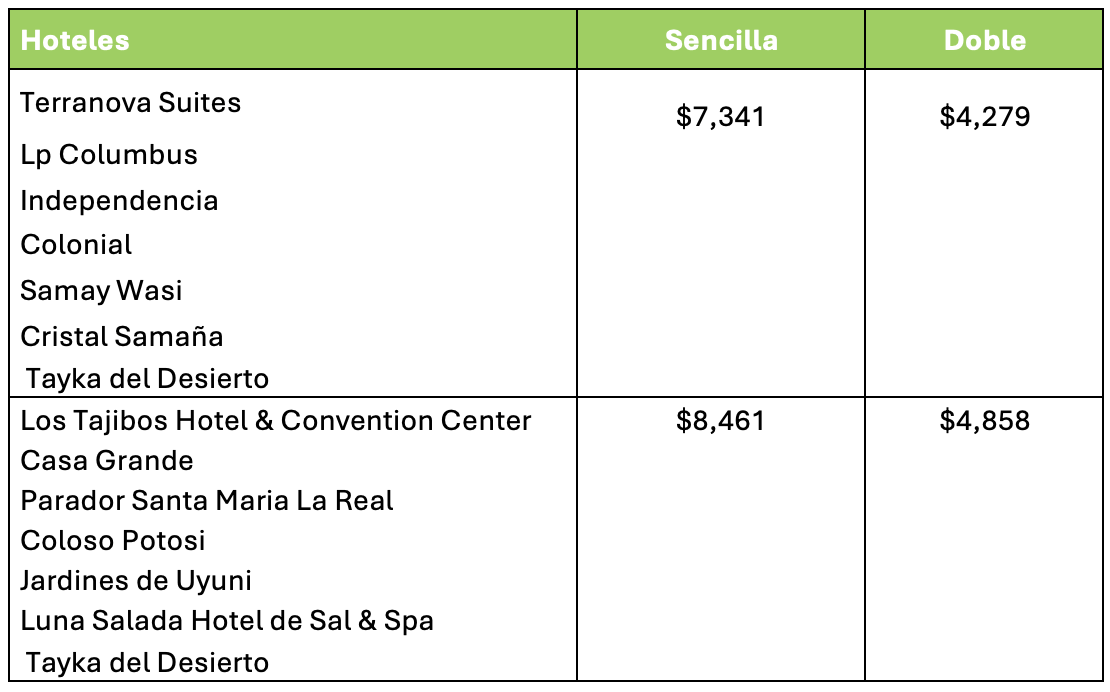Click the Sencilla column header

tap(721, 40)
